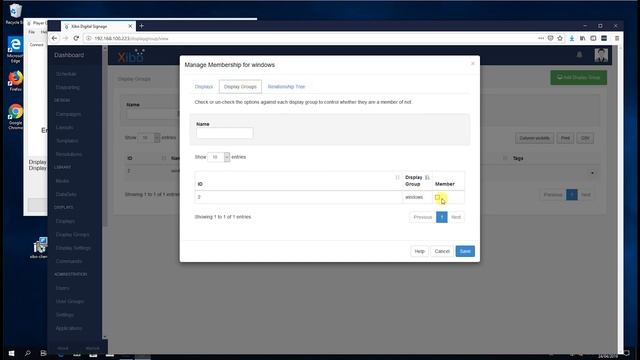Open DataSets in the sidebar
The height and width of the screenshot is (360, 640).
pyautogui.click(x=66, y=194)
